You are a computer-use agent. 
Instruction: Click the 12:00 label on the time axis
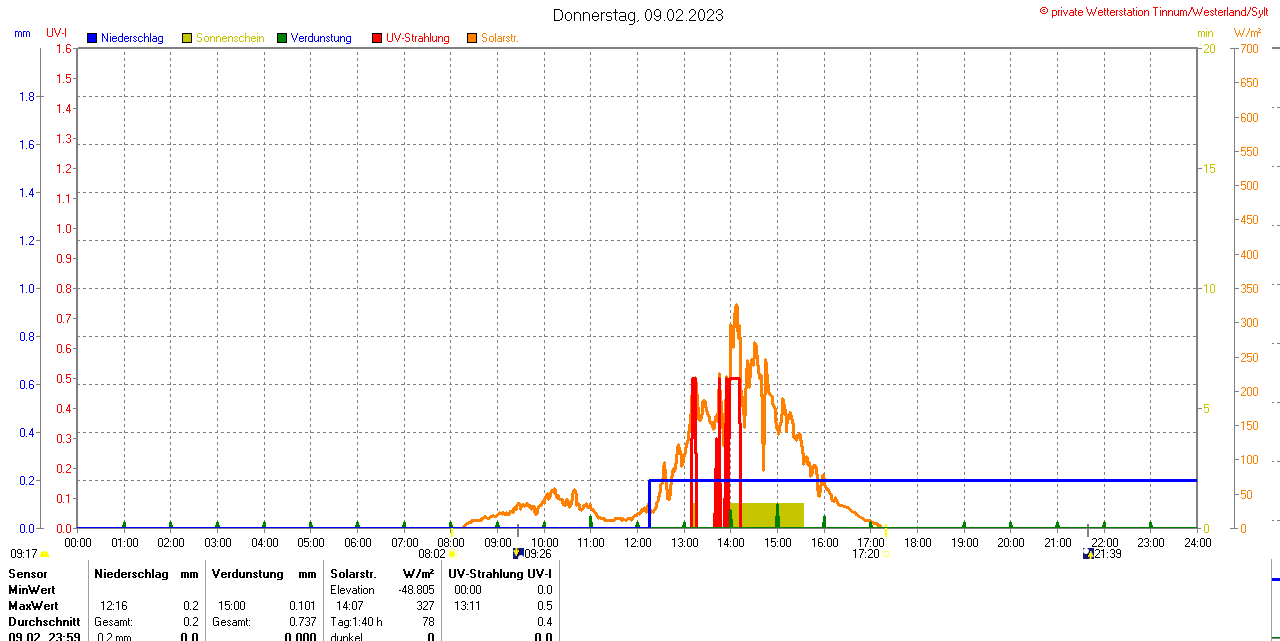click(x=637, y=542)
